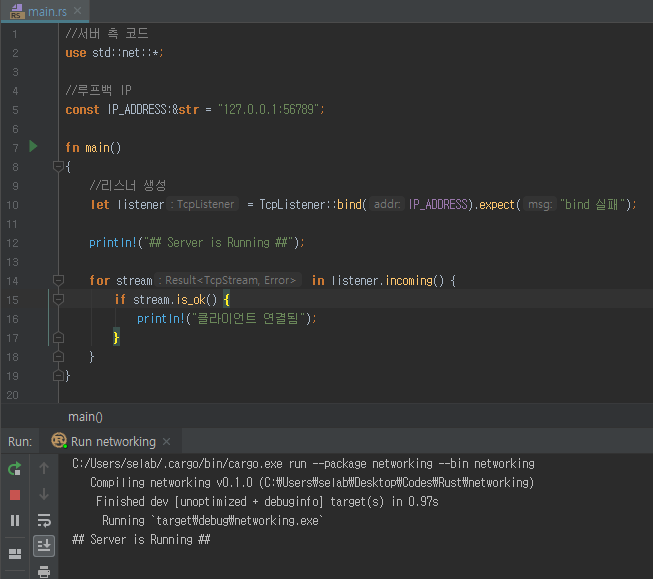Collapse the for loop fold at line 14
653x579 pixels.
tap(58, 280)
